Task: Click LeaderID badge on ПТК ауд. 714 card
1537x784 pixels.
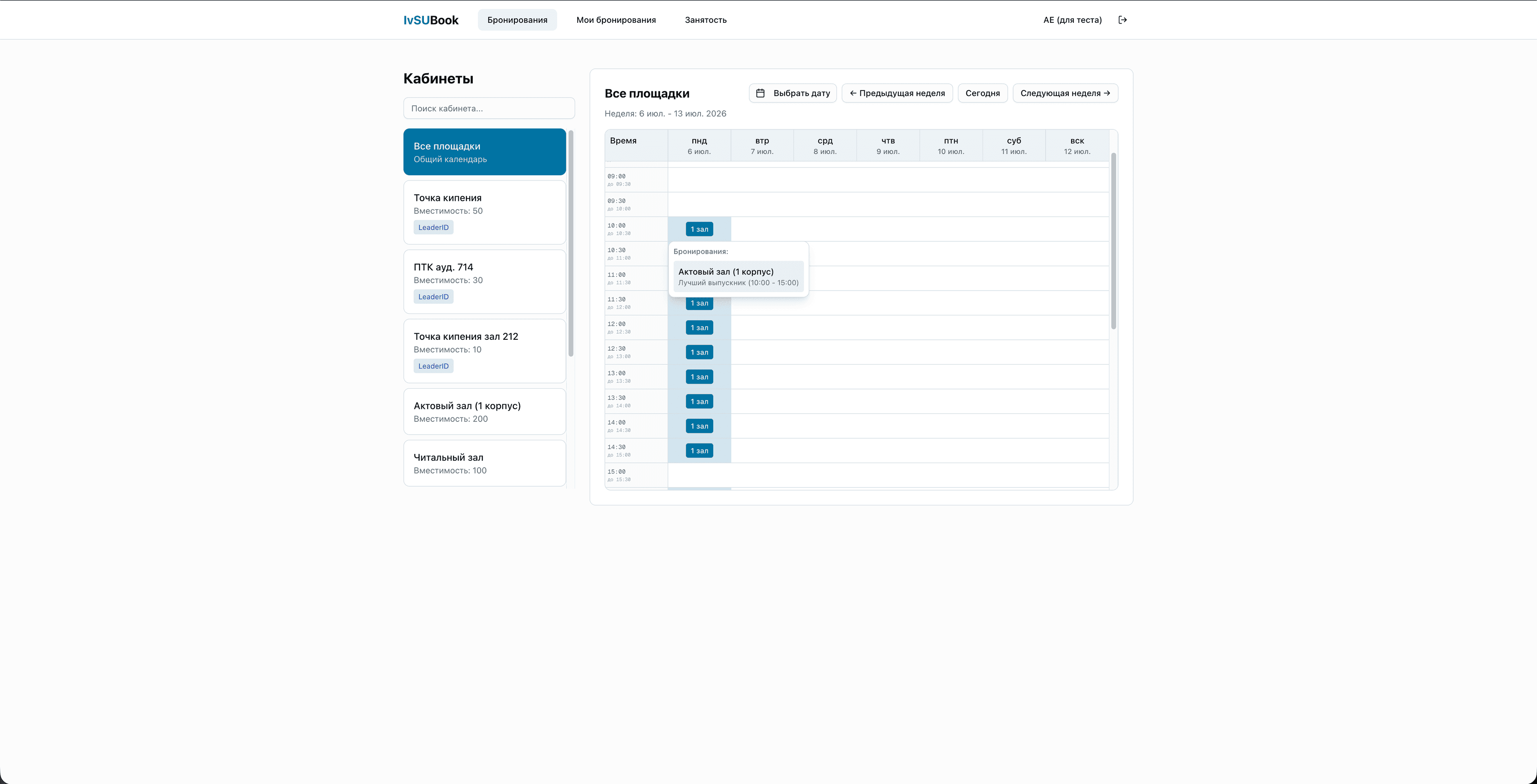Action: pos(433,297)
